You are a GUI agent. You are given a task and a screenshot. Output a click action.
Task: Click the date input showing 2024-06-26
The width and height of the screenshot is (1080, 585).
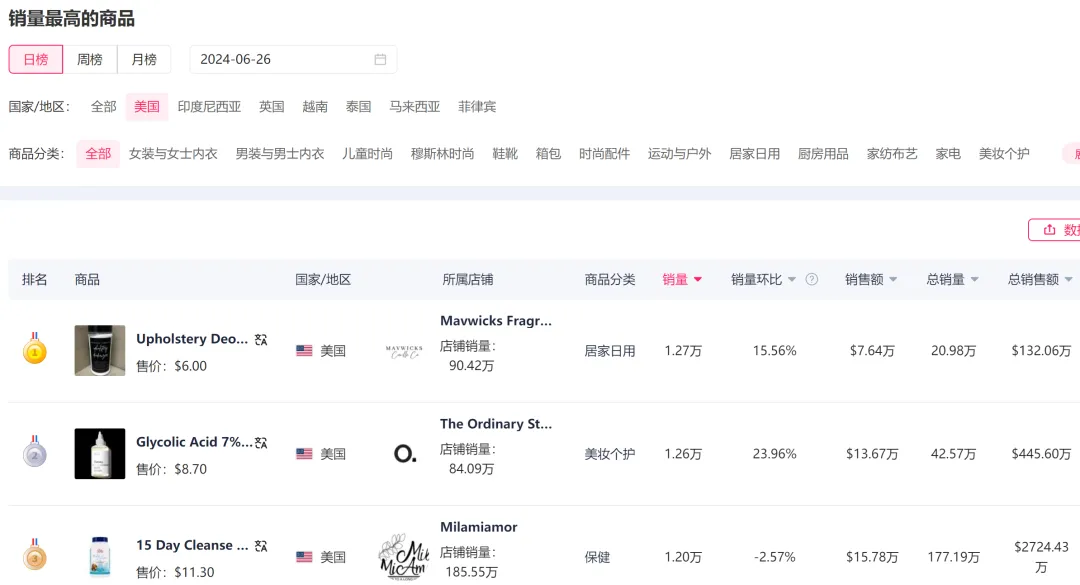(280, 59)
